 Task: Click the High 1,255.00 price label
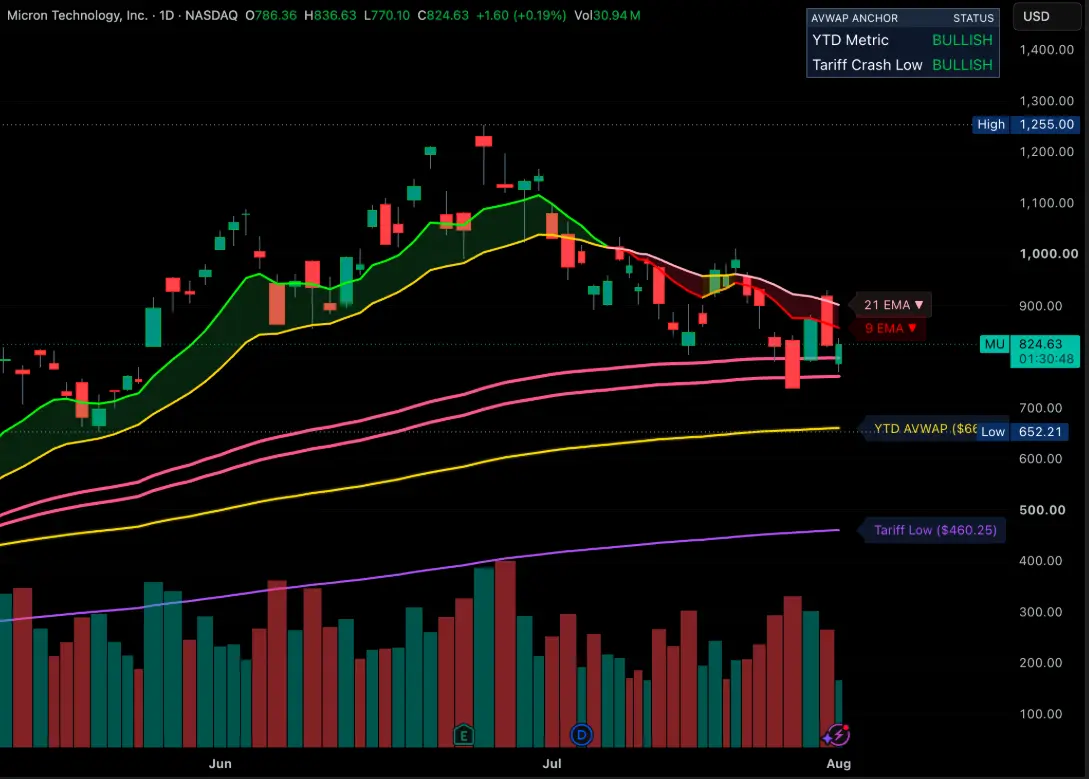(x=1026, y=124)
